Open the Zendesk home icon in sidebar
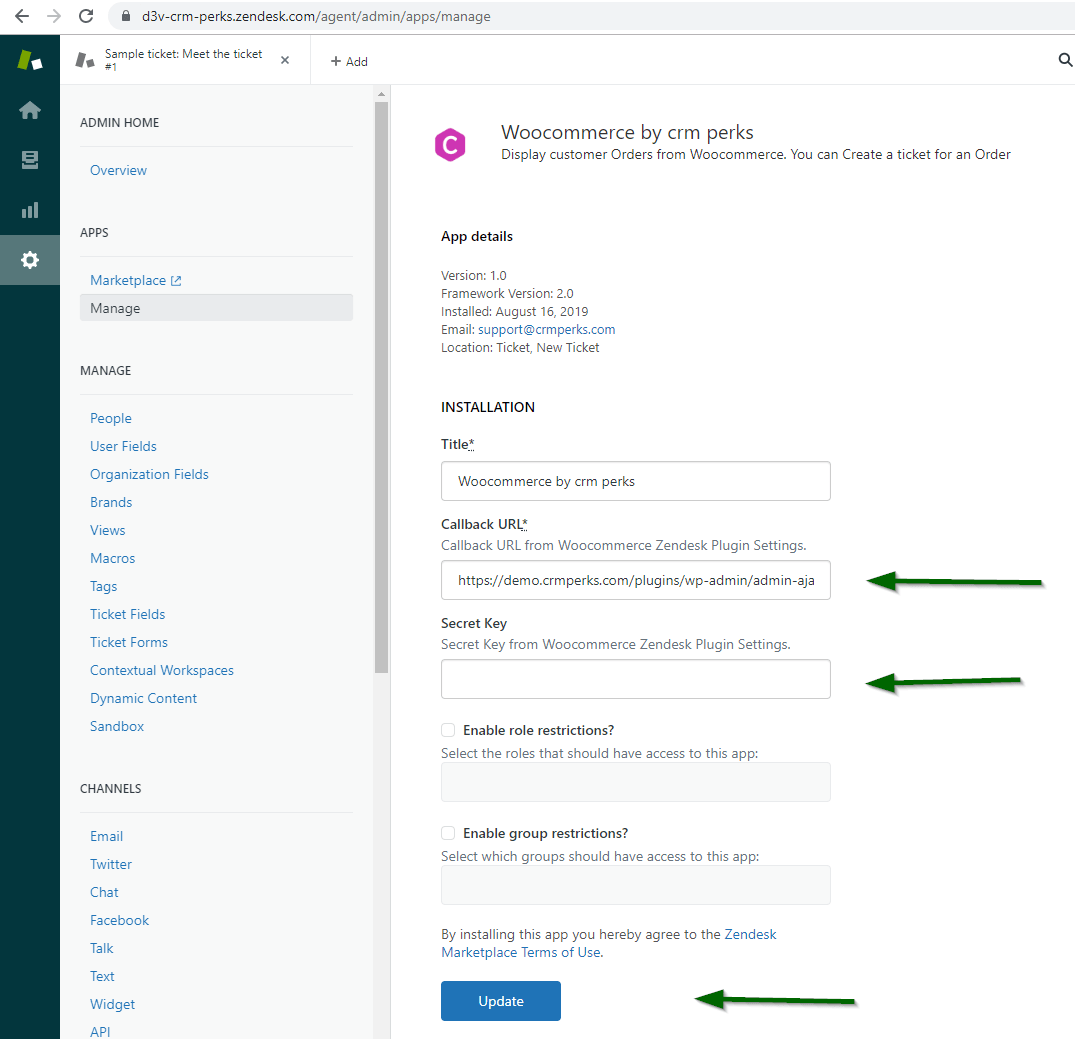Image resolution: width=1075 pixels, height=1039 pixels. (x=30, y=110)
